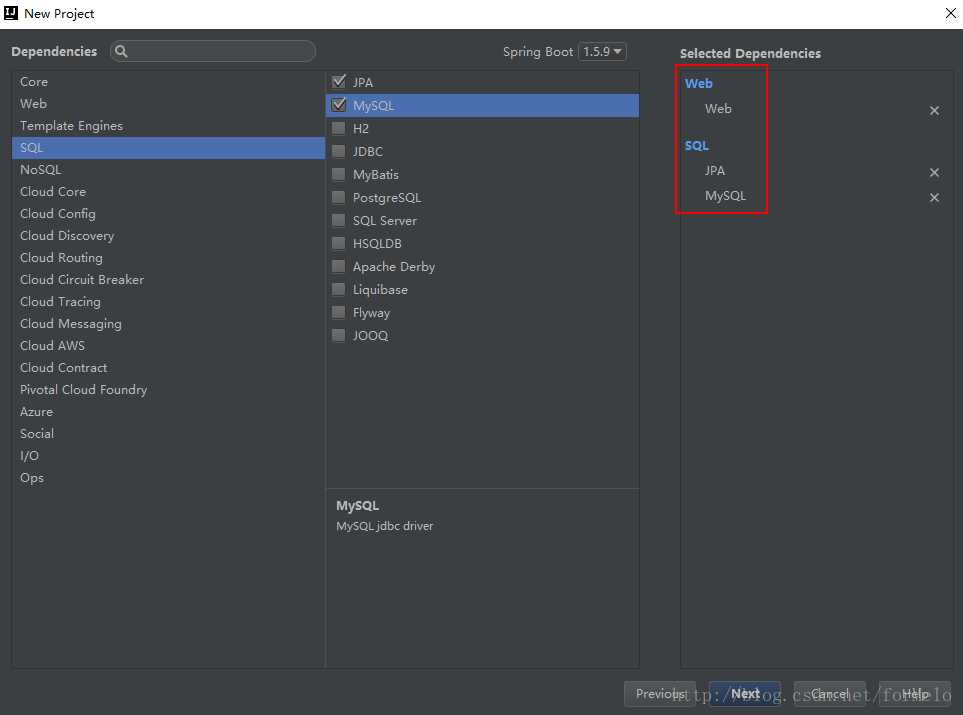Select the SQL category
963x715 pixels.
point(168,148)
